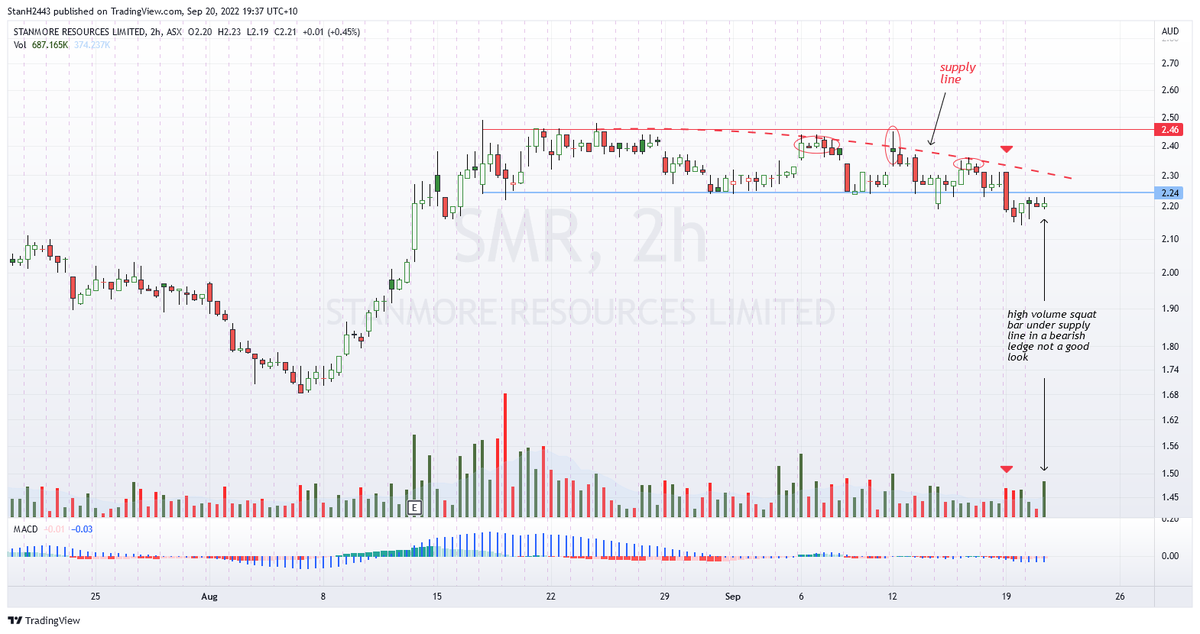Click the tallest red volume bar
The image size is (1200, 634).
tap(505, 455)
